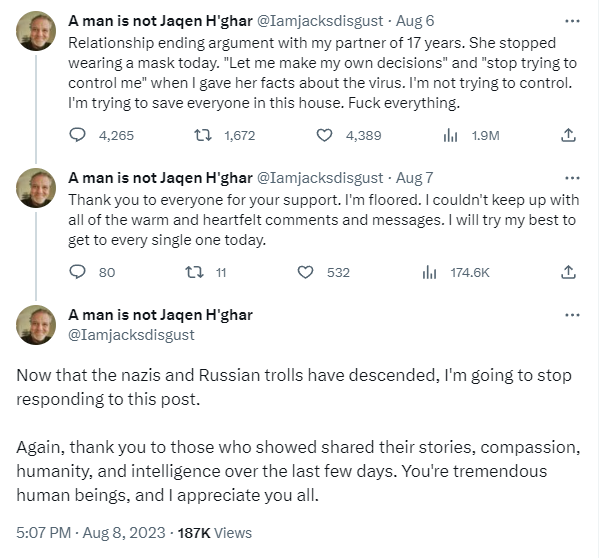This screenshot has height=558, width=599.
Task: Share the Aug 7 tweet
Action: pyautogui.click(x=568, y=272)
